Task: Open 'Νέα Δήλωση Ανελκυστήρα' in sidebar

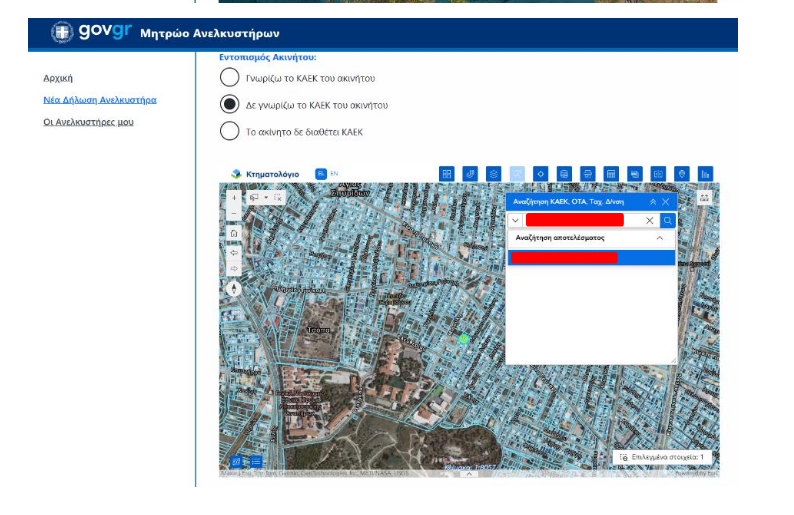Action: [99, 100]
